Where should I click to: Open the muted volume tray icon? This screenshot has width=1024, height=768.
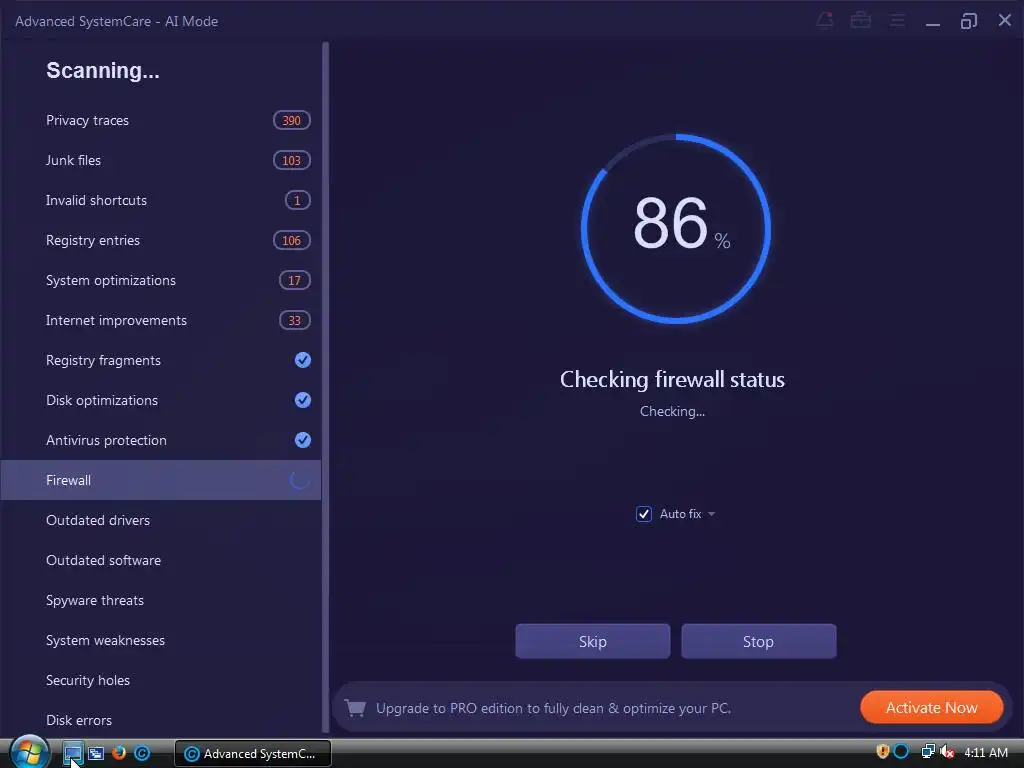click(947, 752)
